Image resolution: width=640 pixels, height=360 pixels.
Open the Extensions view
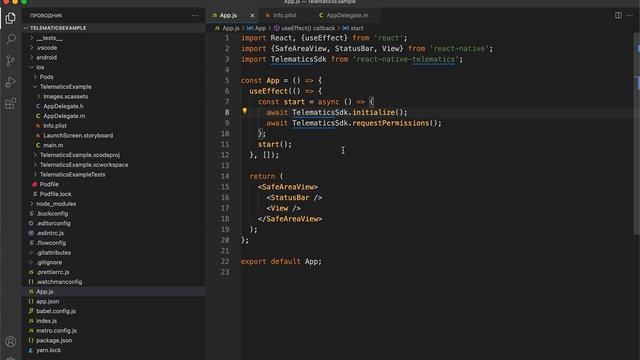[x=11, y=103]
